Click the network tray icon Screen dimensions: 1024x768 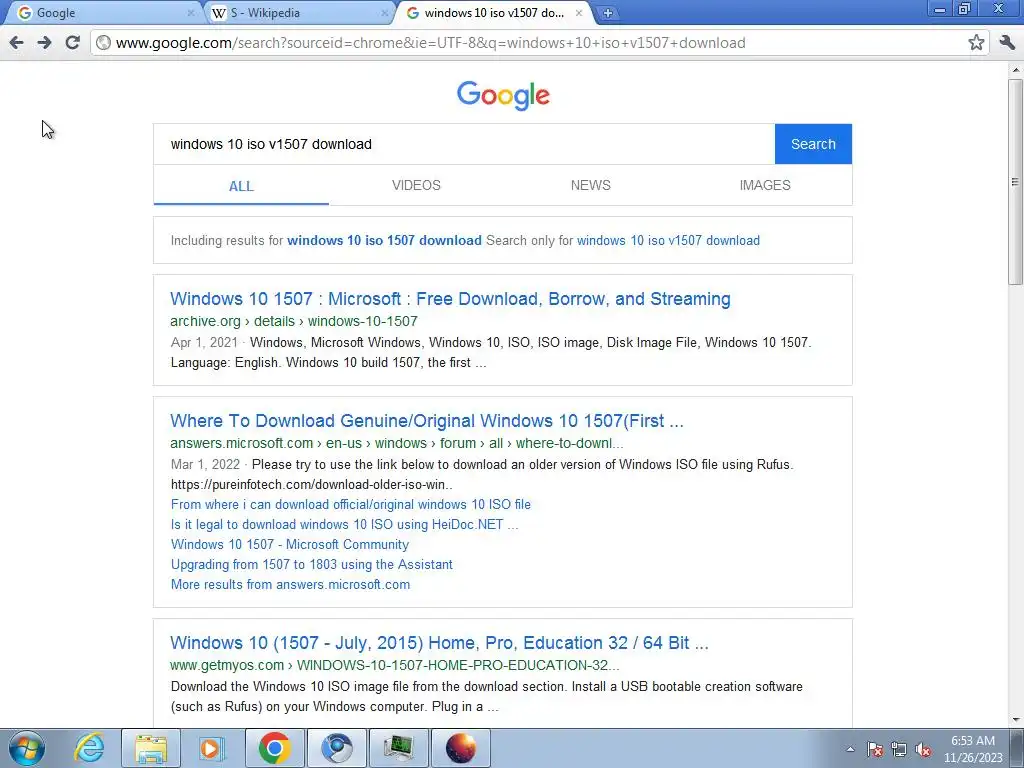(x=899, y=749)
